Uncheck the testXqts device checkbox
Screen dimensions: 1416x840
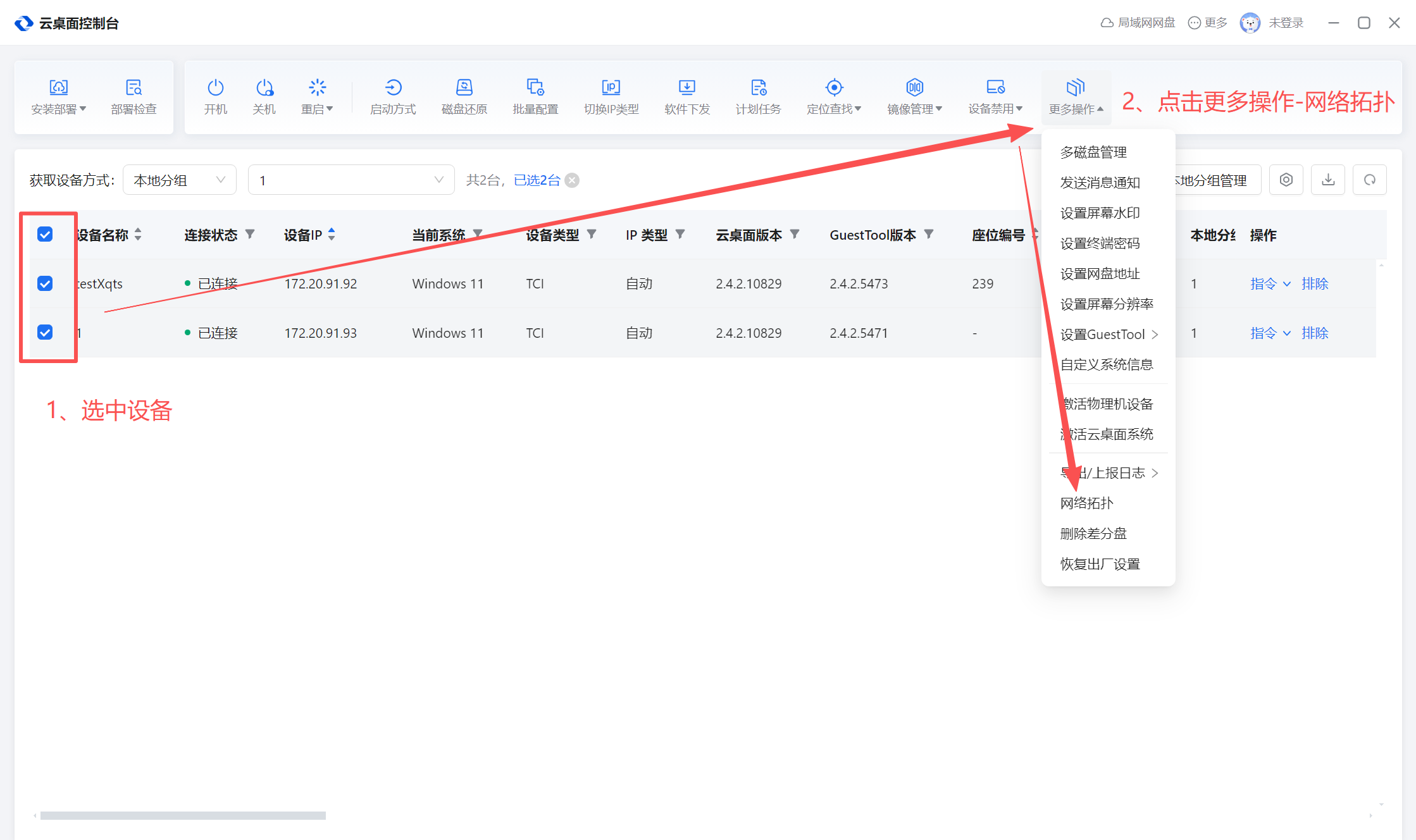click(45, 283)
